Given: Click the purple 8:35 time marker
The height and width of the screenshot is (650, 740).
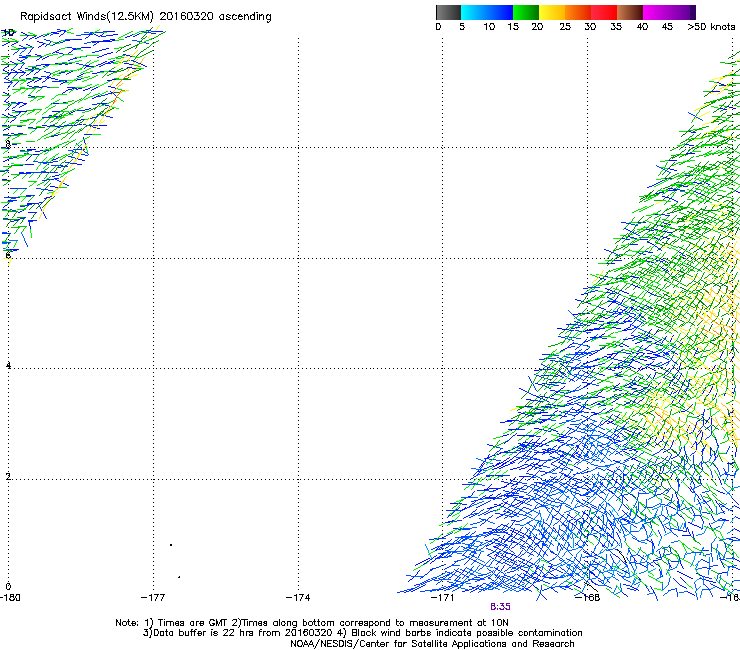Looking at the screenshot, I should pyautogui.click(x=500, y=607).
